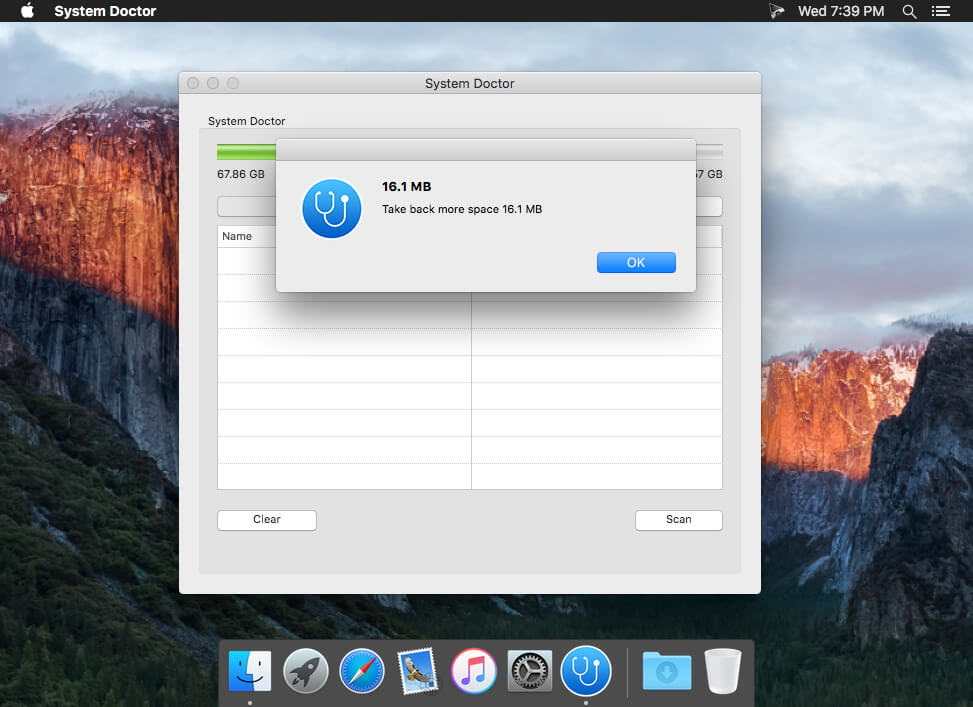The image size is (973, 707).
Task: Open System Preferences gear in the Dock
Action: (529, 671)
